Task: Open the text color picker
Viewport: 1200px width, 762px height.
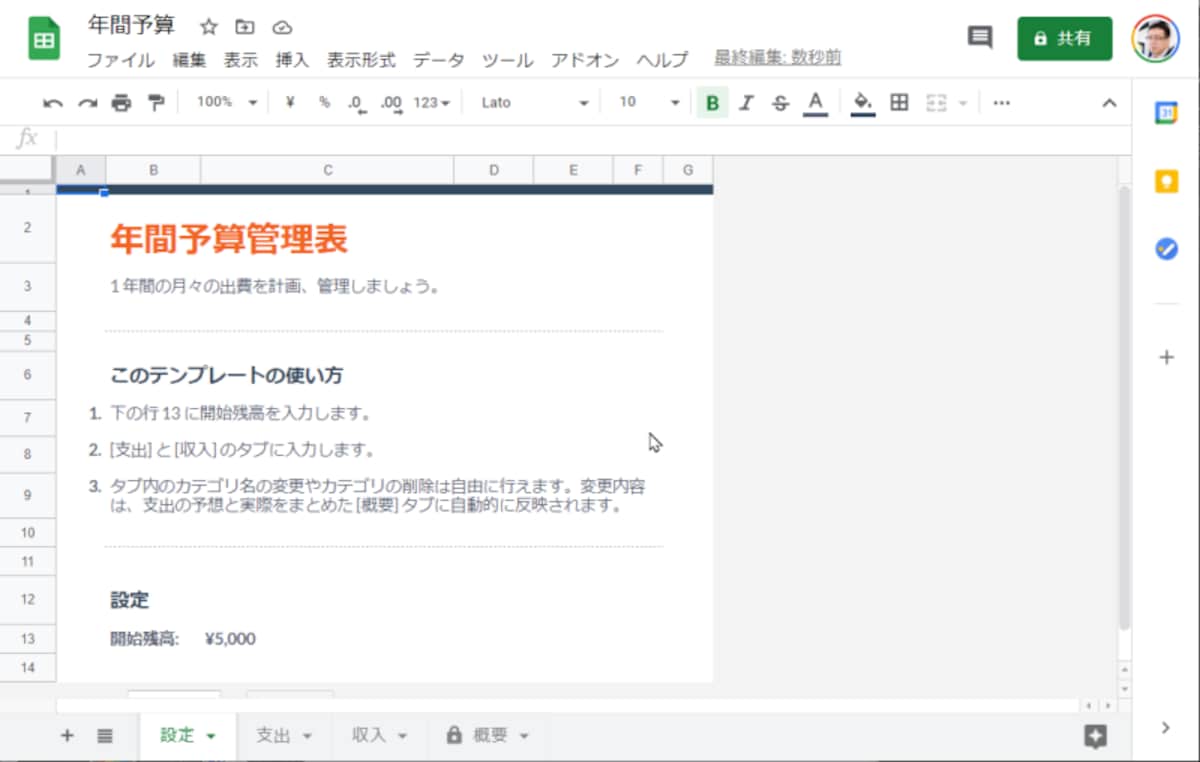Action: click(x=816, y=103)
